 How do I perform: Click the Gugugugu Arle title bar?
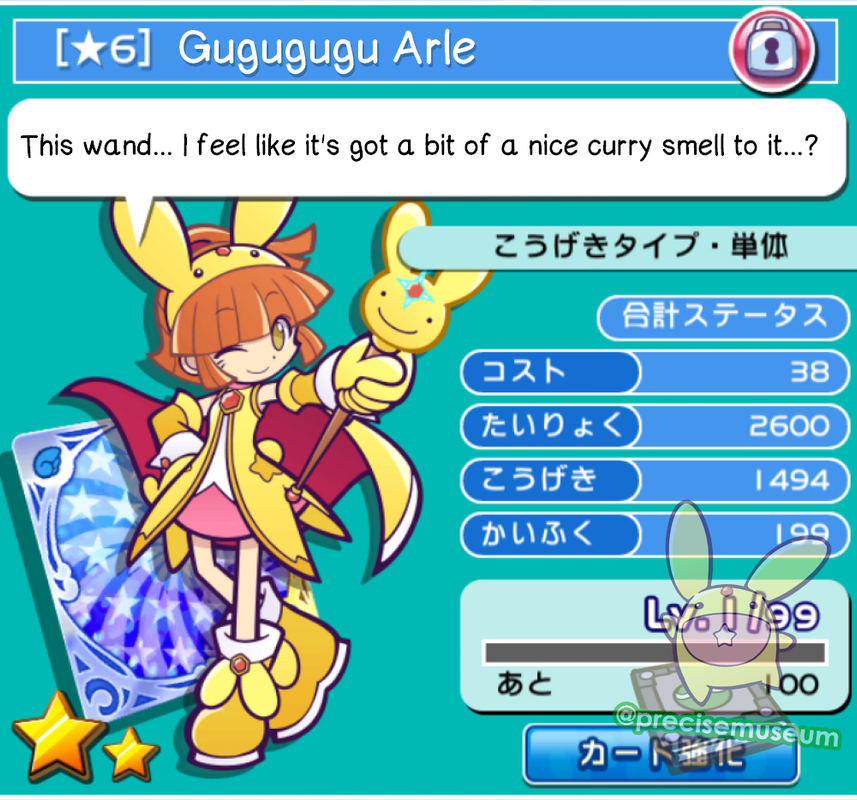[426, 51]
